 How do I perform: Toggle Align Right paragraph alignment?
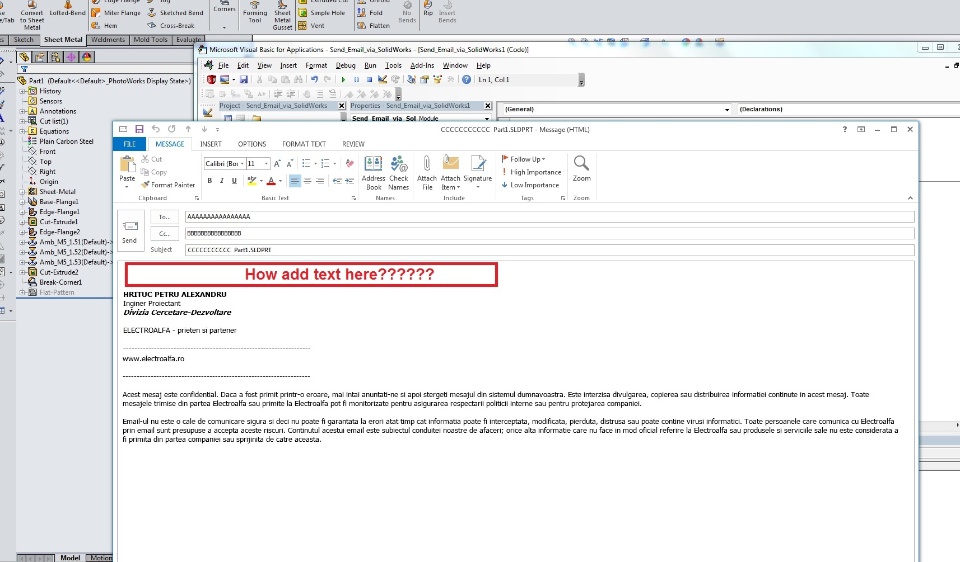tap(320, 181)
